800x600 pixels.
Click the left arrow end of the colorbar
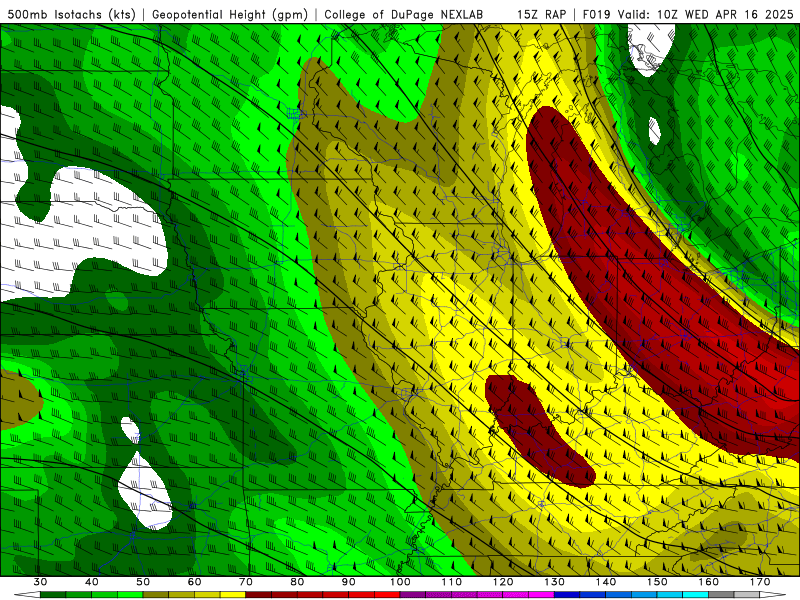point(28,595)
